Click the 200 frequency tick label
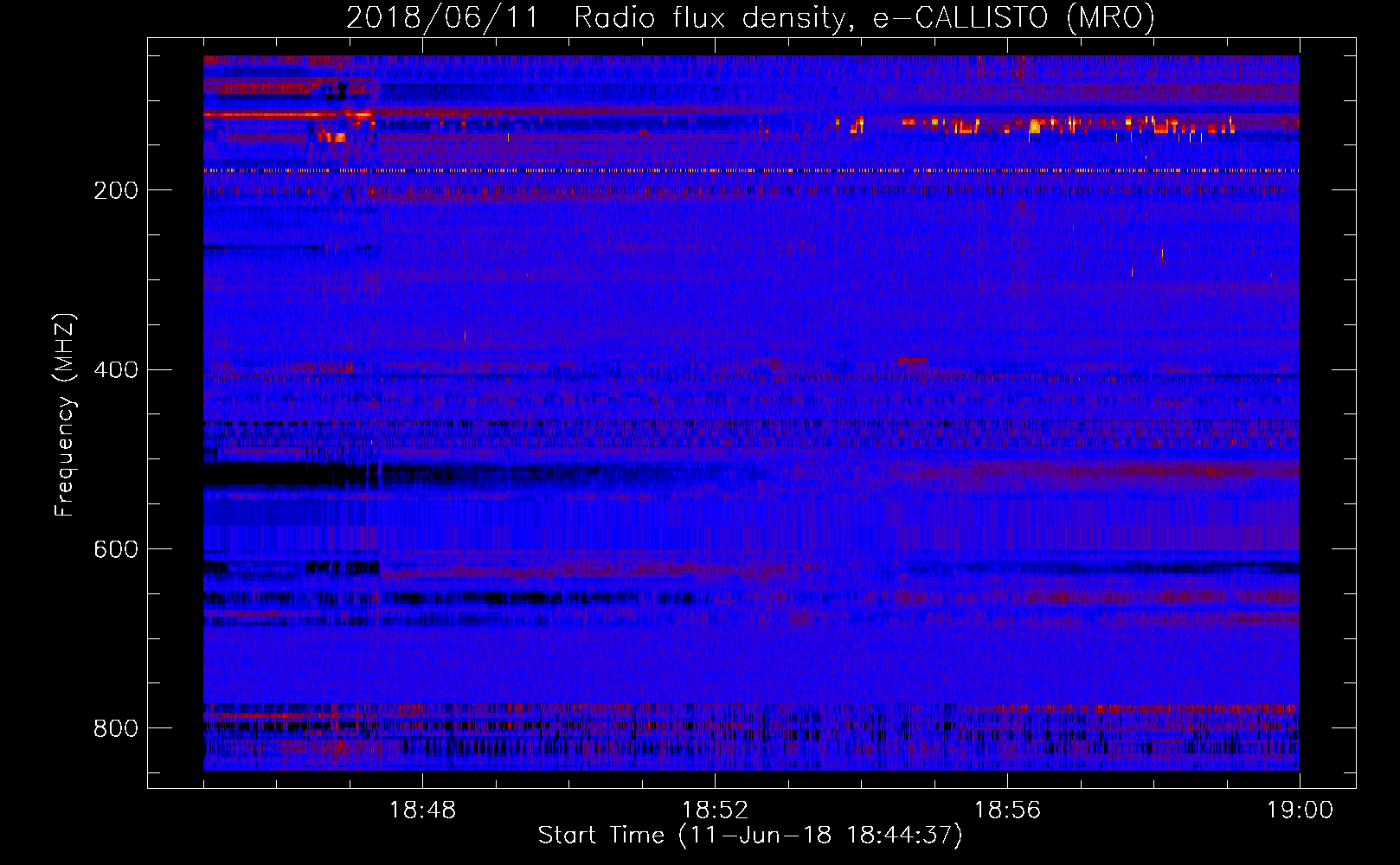The height and width of the screenshot is (865, 1400). (116, 190)
